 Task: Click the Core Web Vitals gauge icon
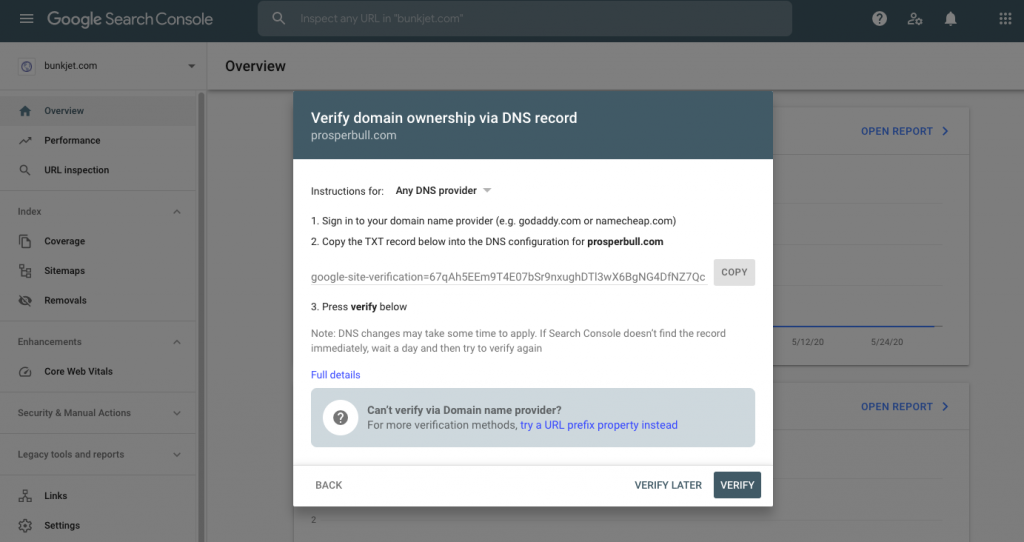[x=25, y=372]
